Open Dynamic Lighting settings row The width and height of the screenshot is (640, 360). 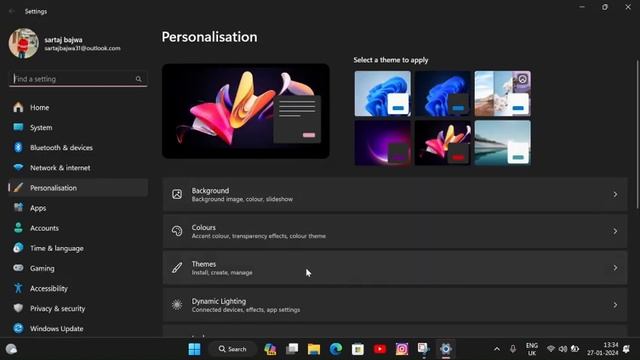point(395,305)
